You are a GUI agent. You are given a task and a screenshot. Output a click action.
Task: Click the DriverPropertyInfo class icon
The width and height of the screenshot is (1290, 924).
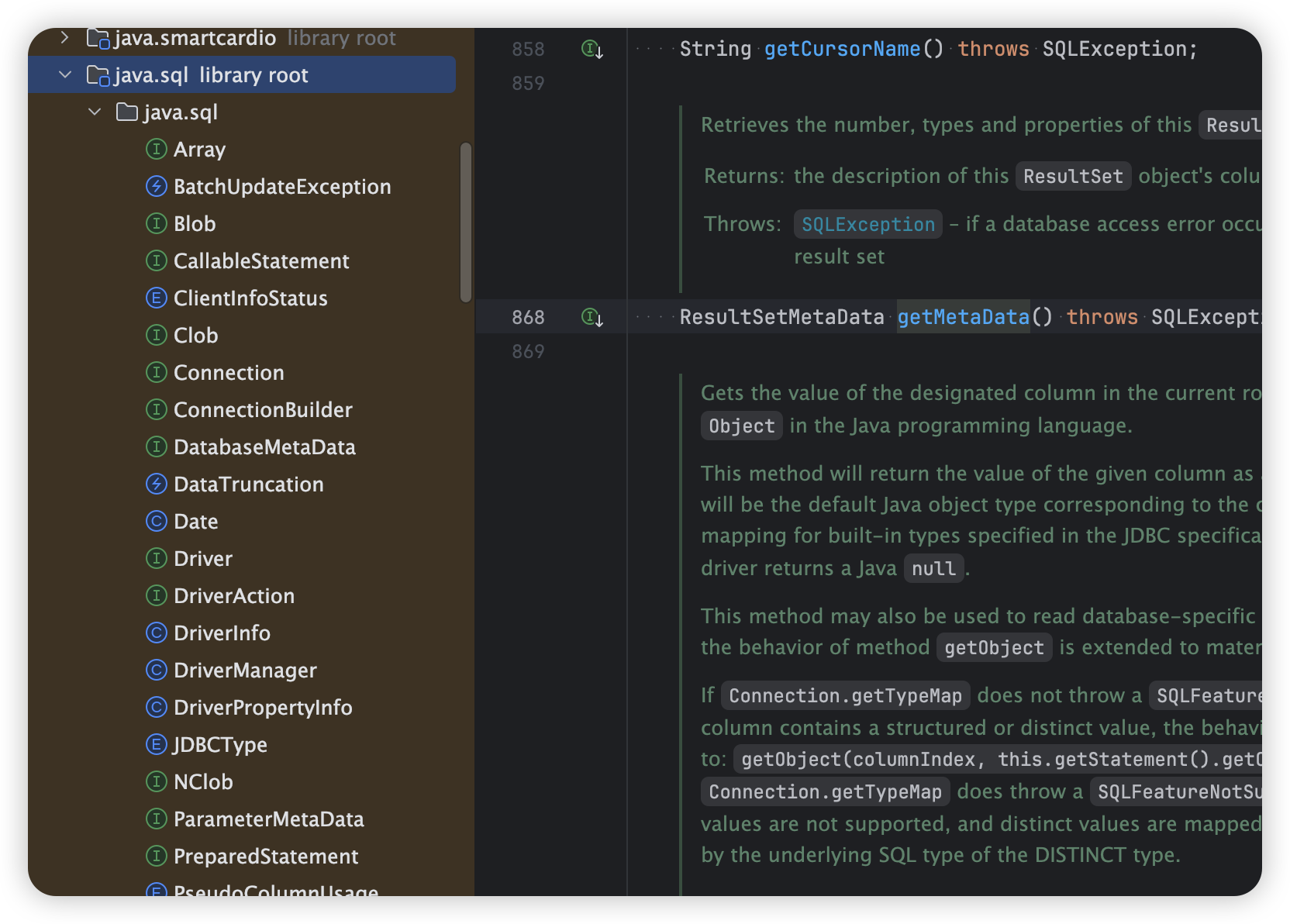(x=157, y=707)
